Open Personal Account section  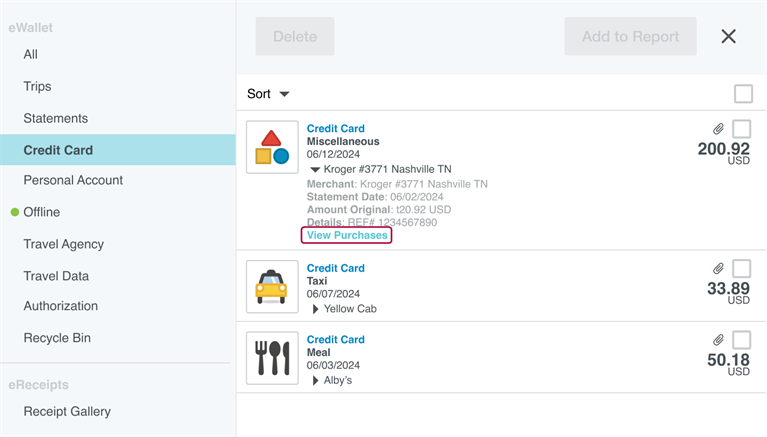73,180
